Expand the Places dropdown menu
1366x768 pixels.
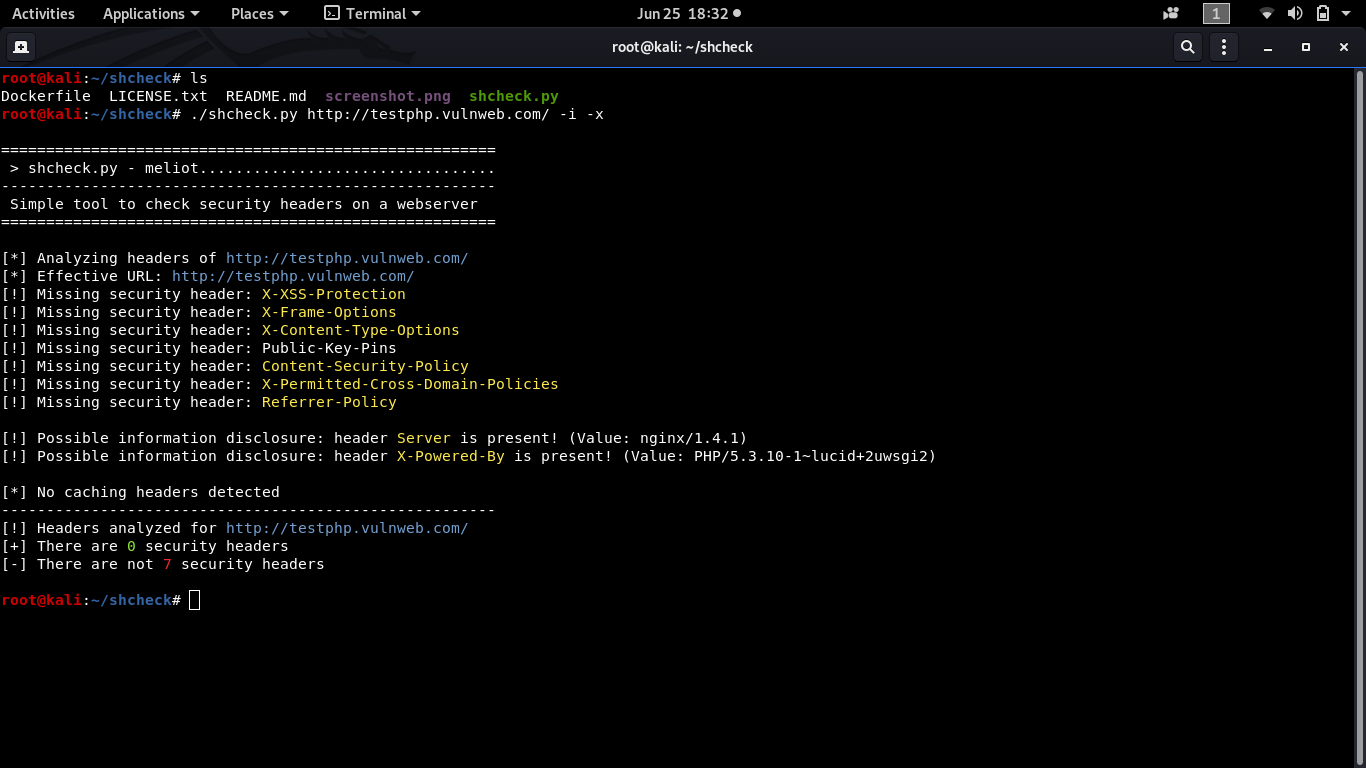(x=259, y=14)
